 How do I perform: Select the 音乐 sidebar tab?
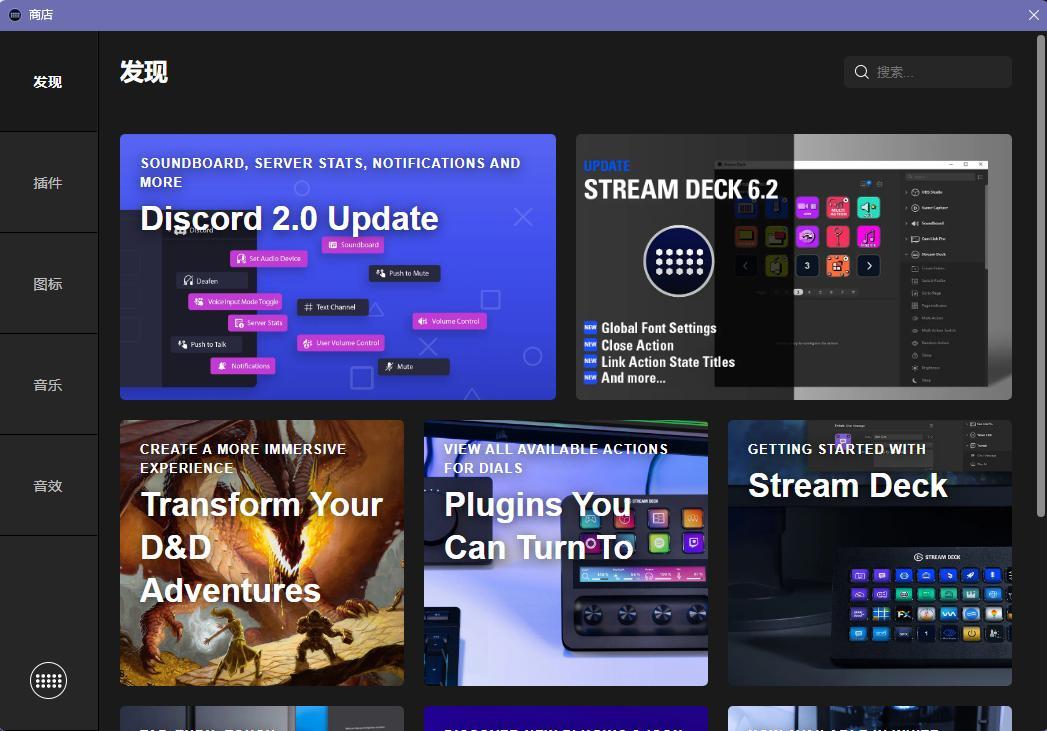(48, 385)
